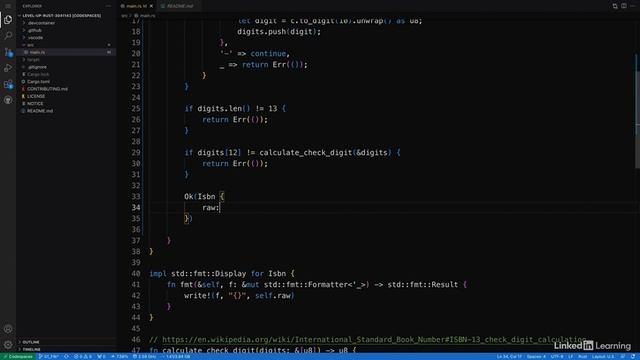Open the errors and warnings status item

coord(82,357)
